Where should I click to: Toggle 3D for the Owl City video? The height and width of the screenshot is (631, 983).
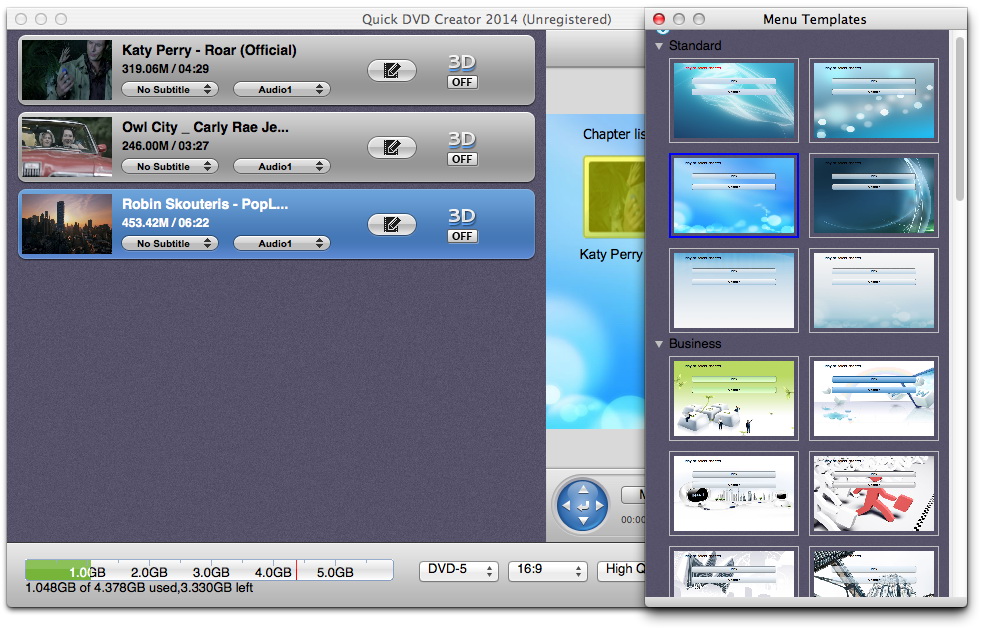pos(462,159)
